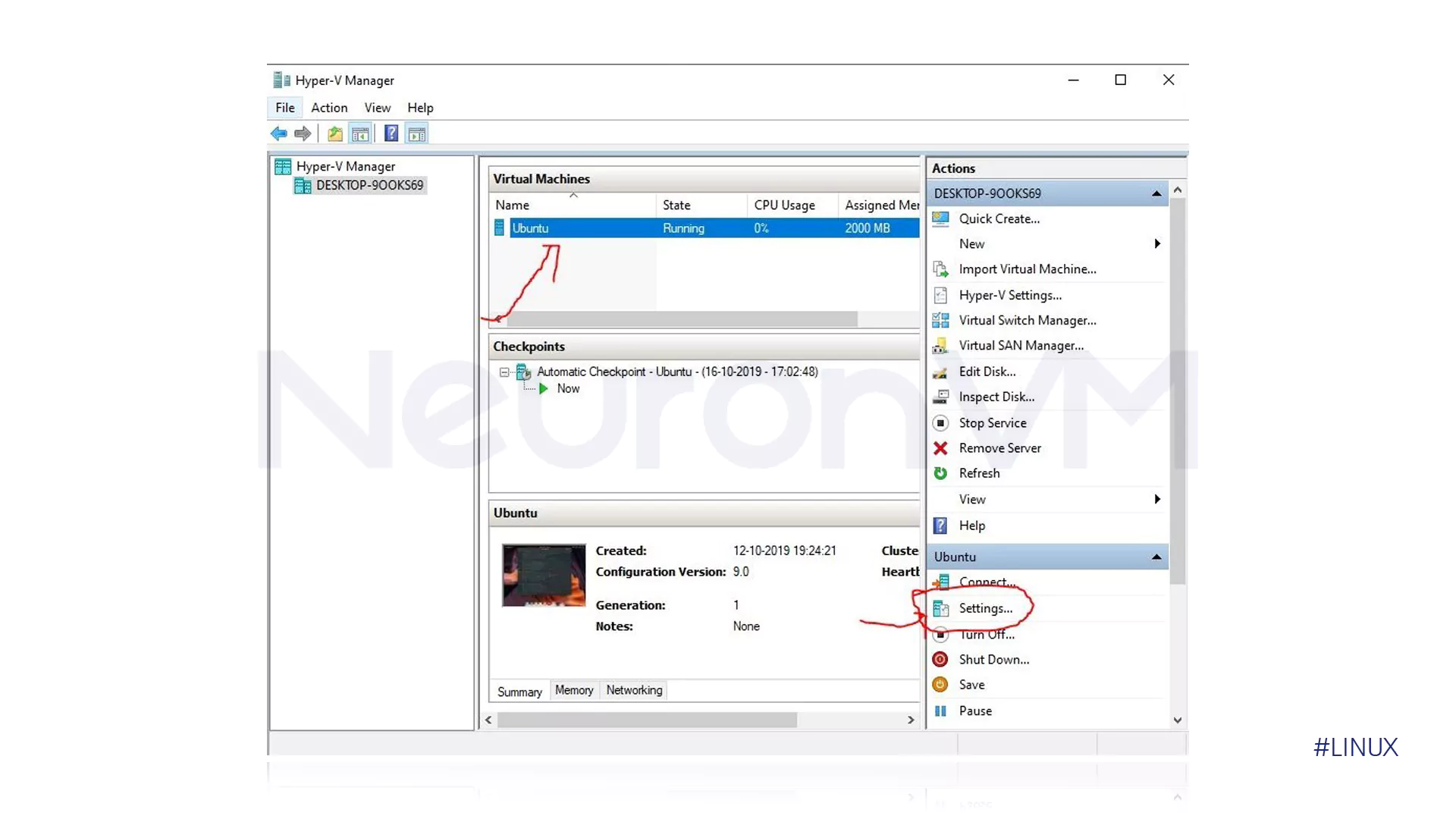This screenshot has width=1456, height=819.
Task: Click the Quick Create icon
Action: click(940, 219)
